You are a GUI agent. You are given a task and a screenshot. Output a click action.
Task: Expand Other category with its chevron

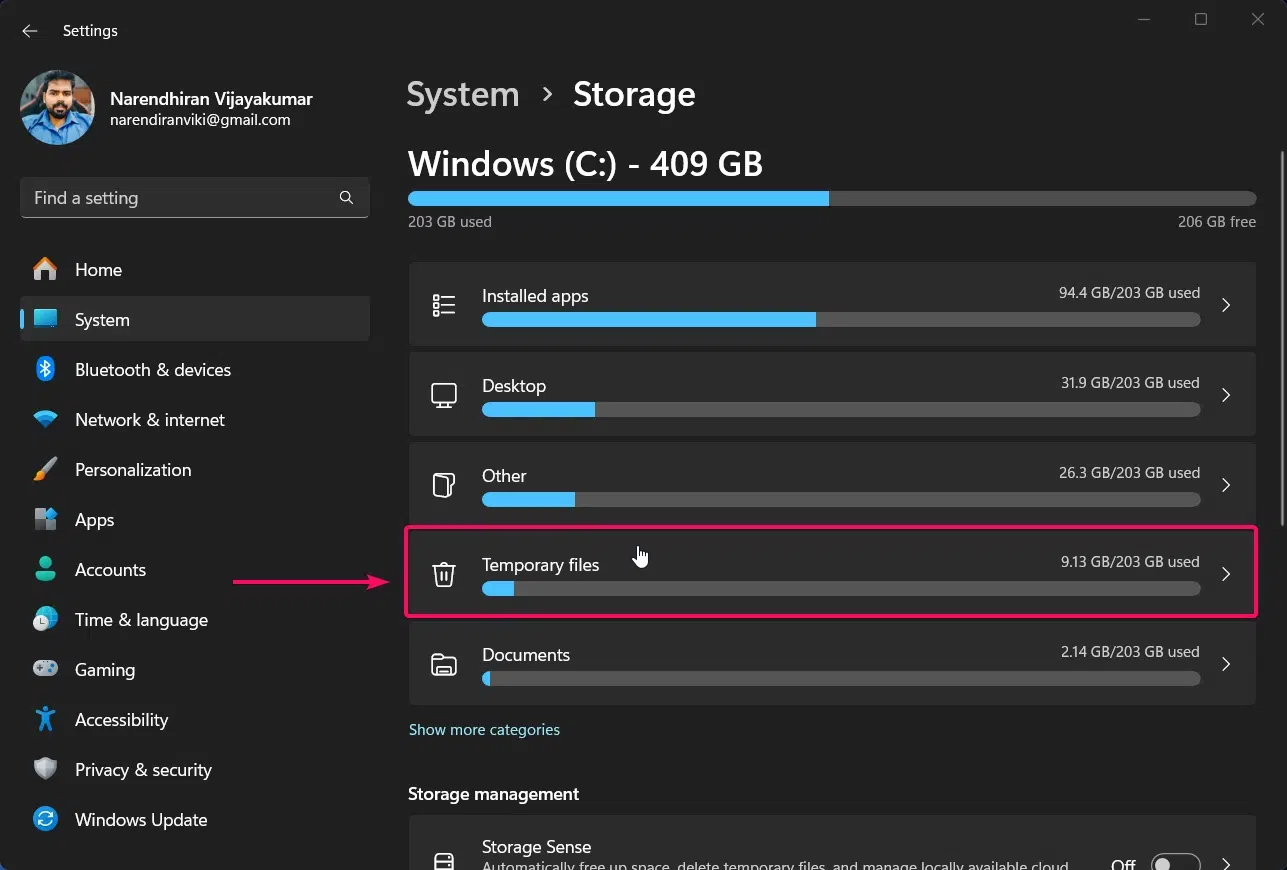1226,485
